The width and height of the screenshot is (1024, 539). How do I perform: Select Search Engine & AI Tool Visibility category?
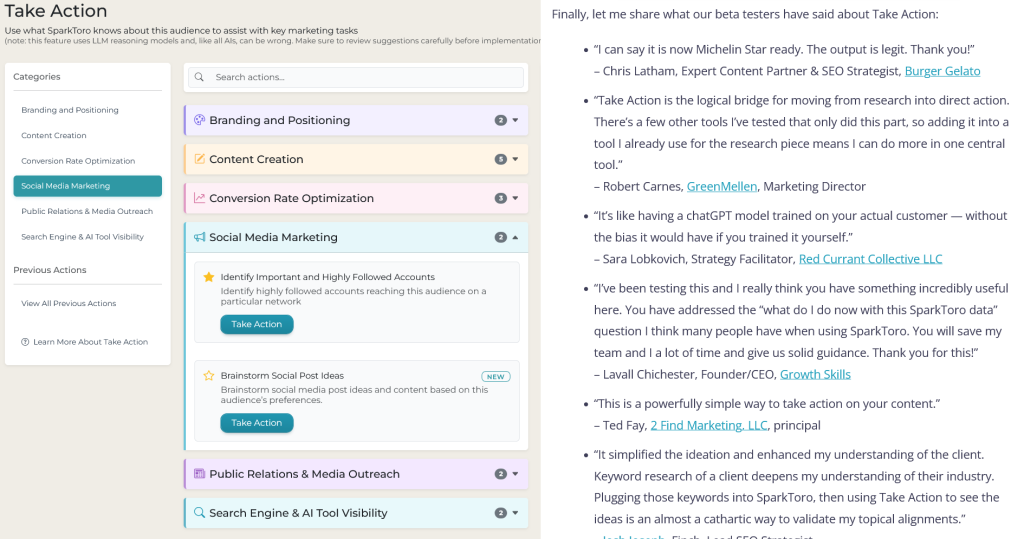pyautogui.click(x=82, y=237)
